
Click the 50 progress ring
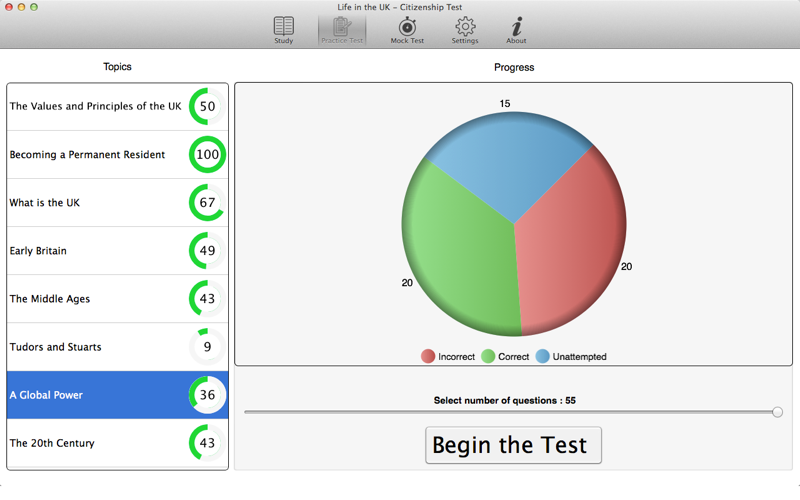coord(207,106)
